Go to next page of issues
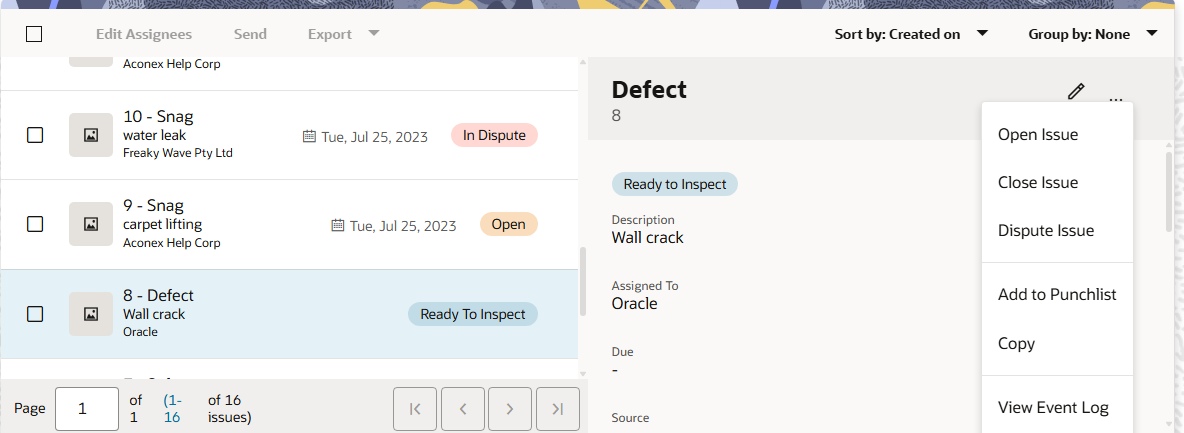The image size is (1184, 433). pyautogui.click(x=510, y=408)
